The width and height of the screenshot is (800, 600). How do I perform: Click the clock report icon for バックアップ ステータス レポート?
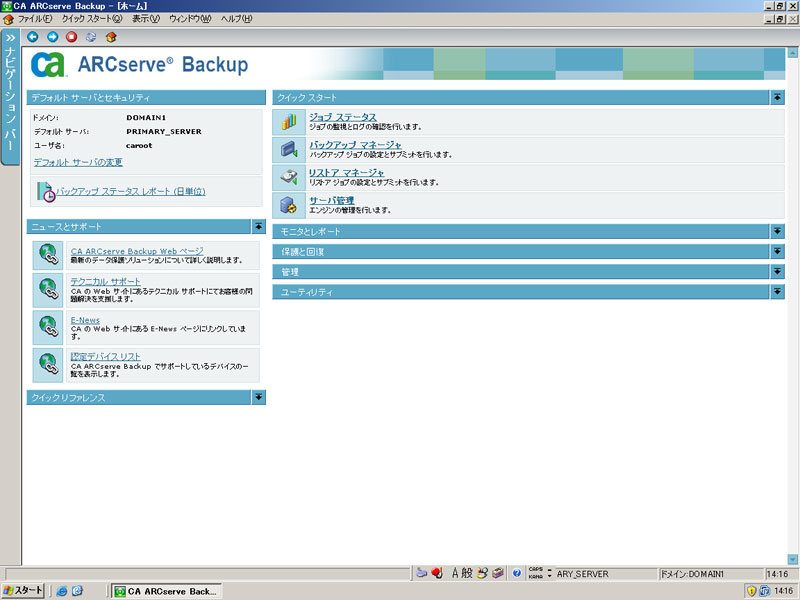[46, 192]
